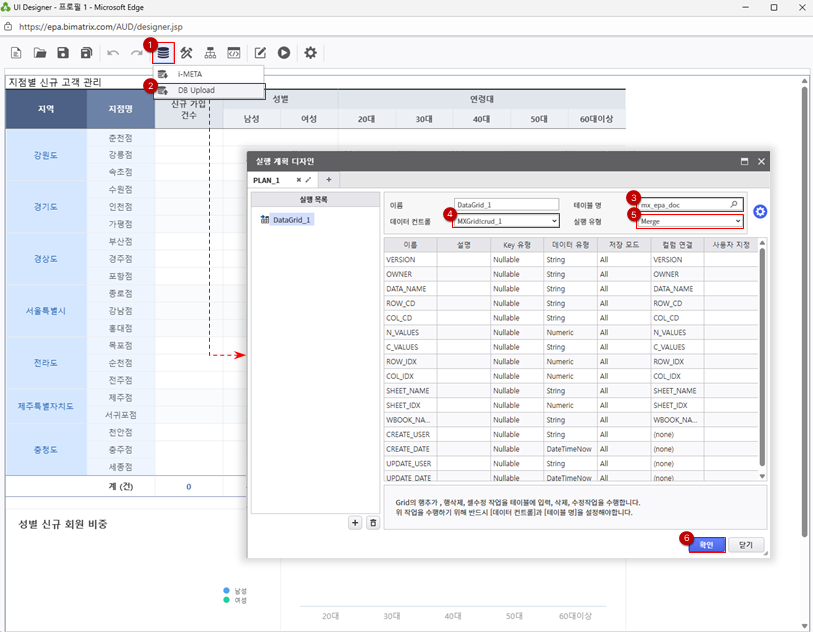The image size is (813, 632).
Task: Switch to the PLAN_1 tab
Action: (x=269, y=180)
